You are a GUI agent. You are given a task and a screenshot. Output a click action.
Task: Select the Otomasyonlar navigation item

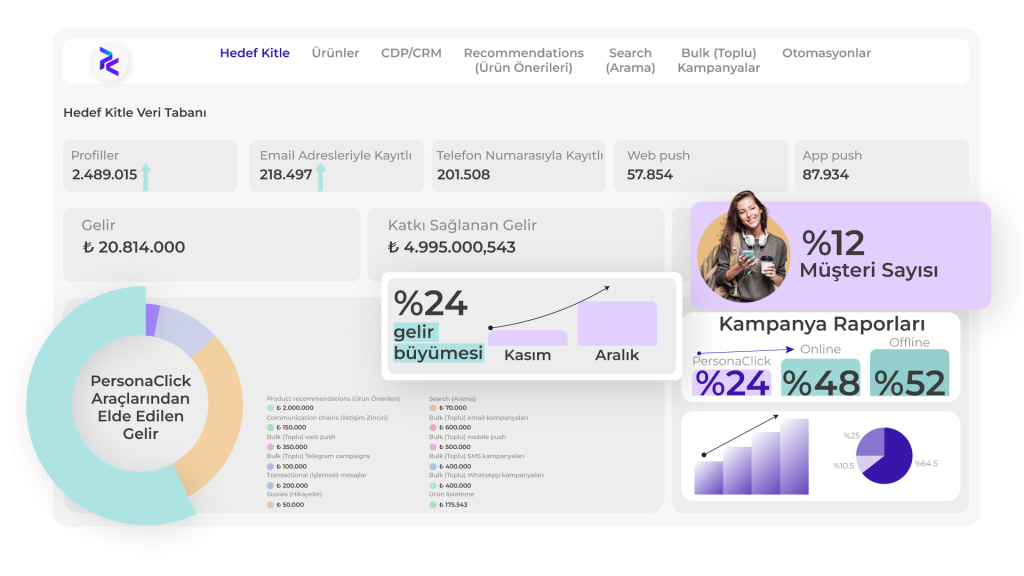[826, 53]
